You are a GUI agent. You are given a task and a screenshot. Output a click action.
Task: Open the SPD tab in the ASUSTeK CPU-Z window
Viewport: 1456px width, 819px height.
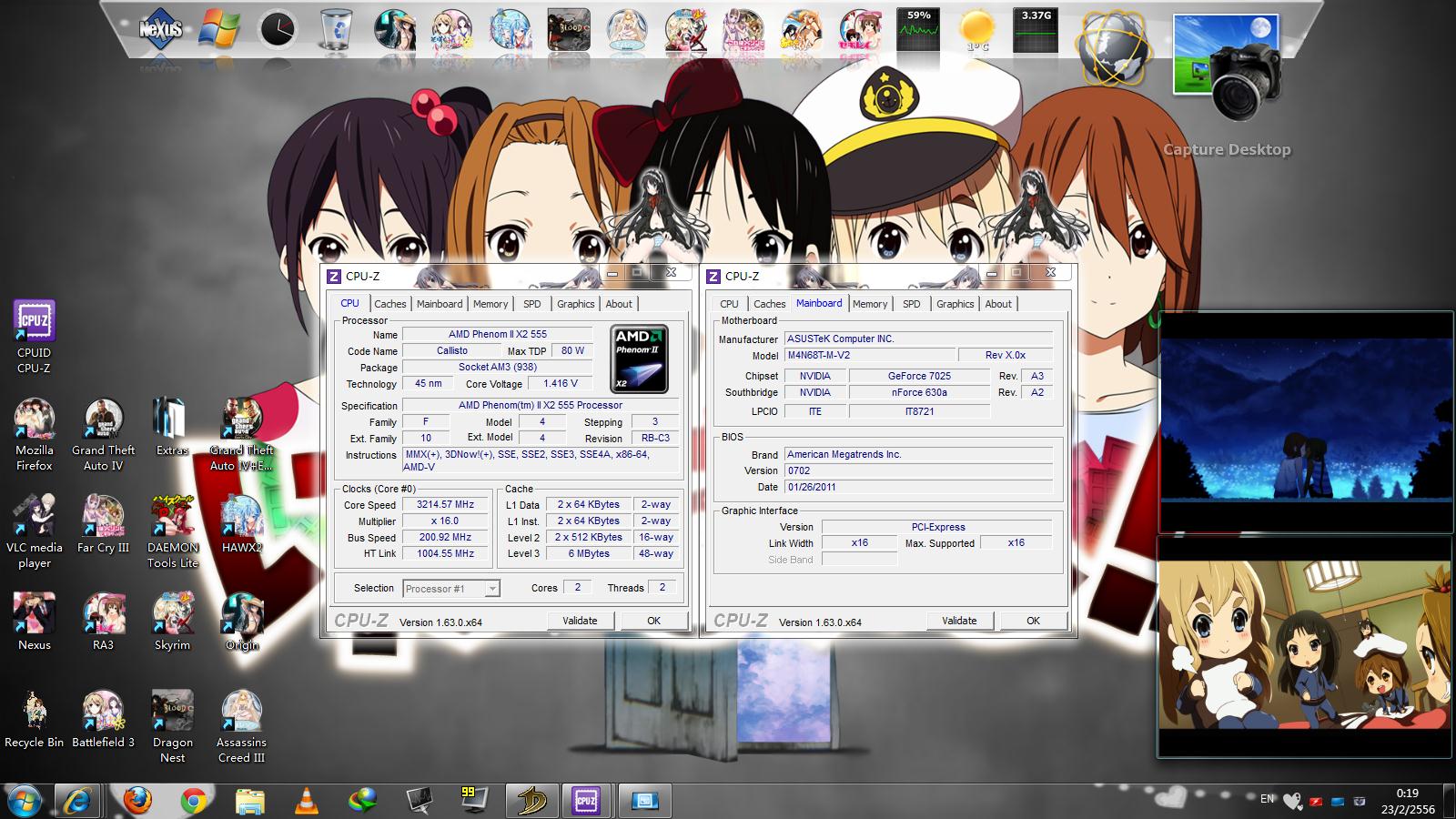[912, 304]
